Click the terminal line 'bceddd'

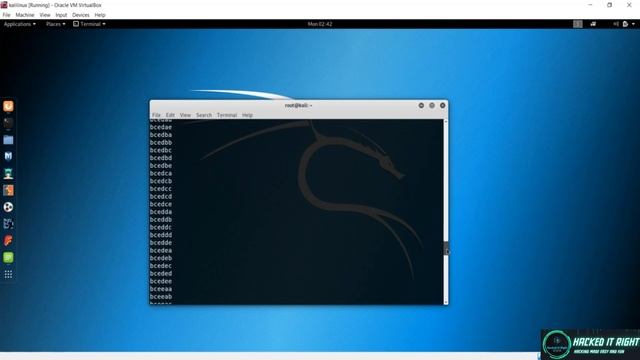[x=161, y=235]
